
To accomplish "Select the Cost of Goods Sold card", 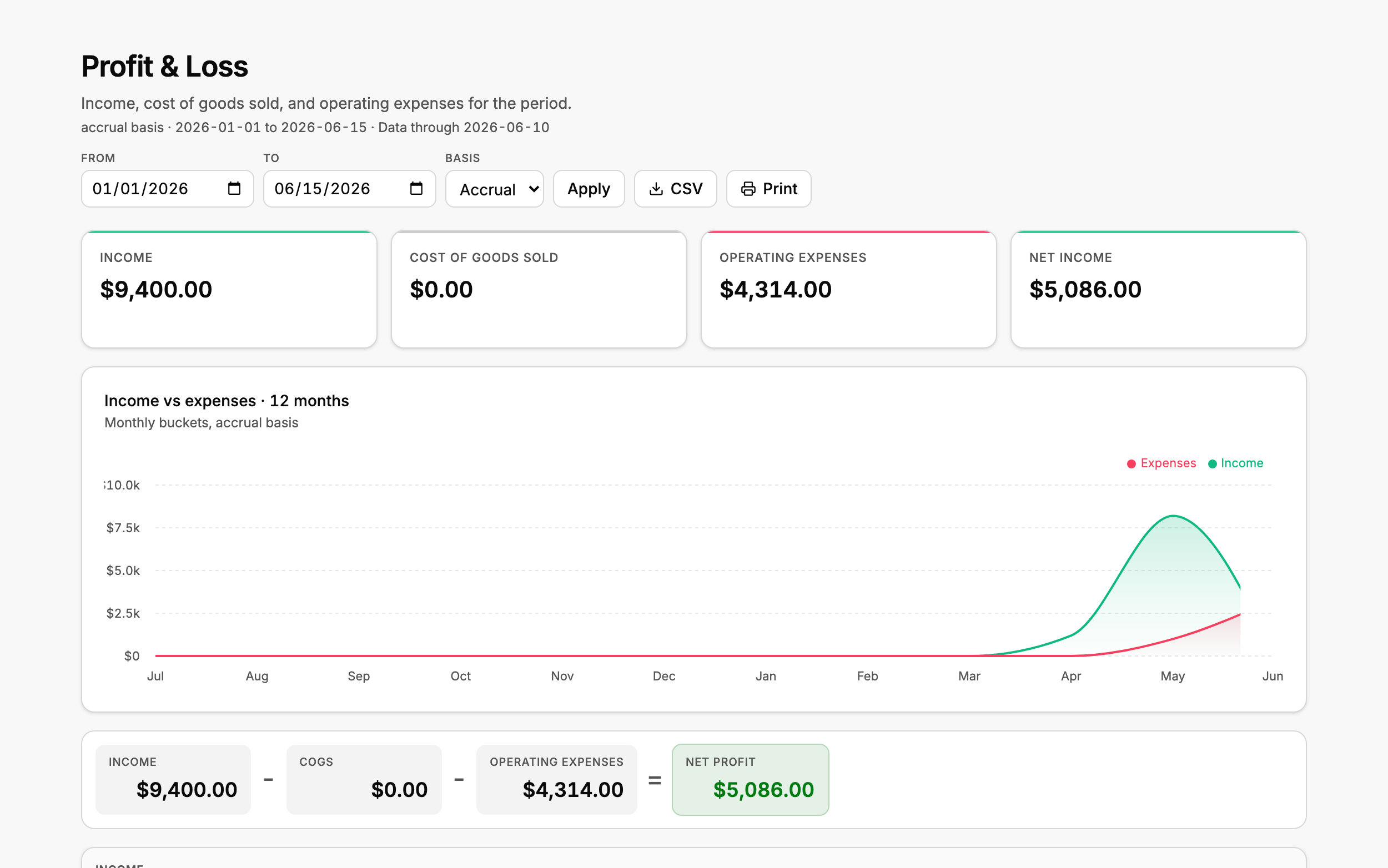I will point(539,289).
